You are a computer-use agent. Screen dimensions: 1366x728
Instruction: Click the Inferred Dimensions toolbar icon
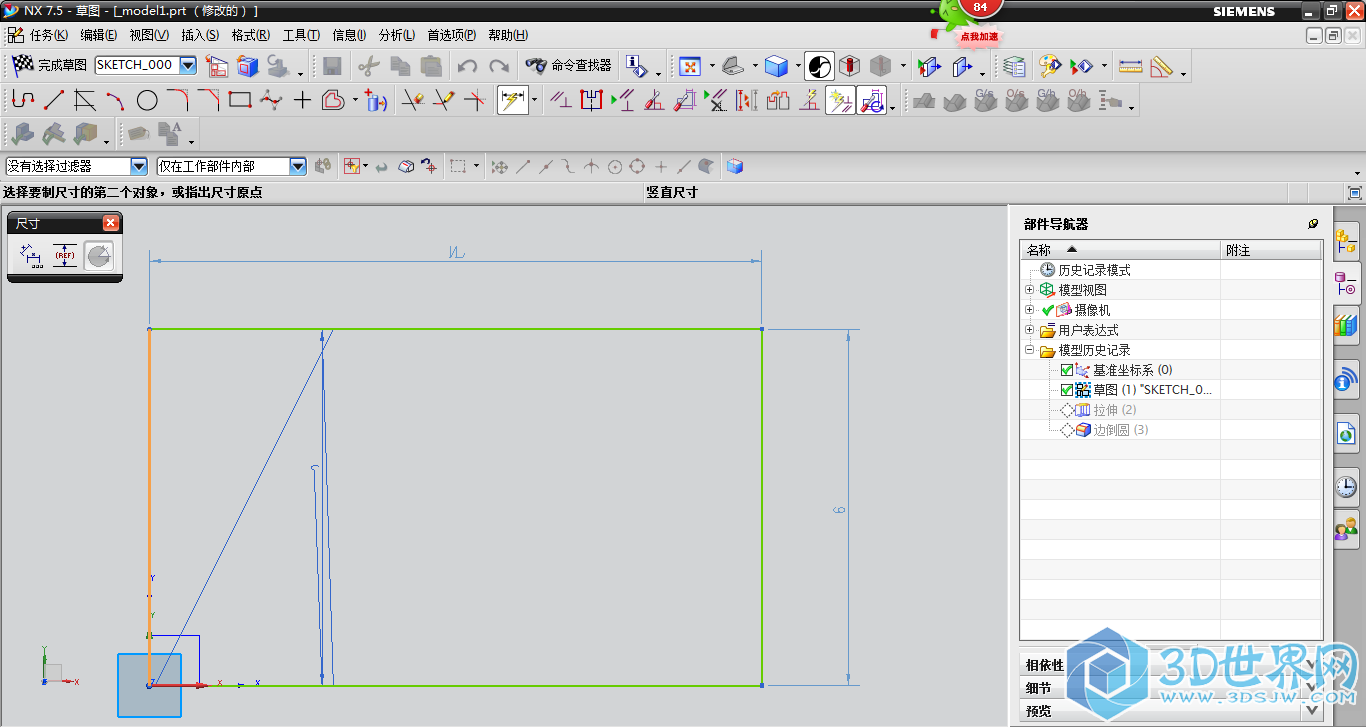[x=512, y=100]
